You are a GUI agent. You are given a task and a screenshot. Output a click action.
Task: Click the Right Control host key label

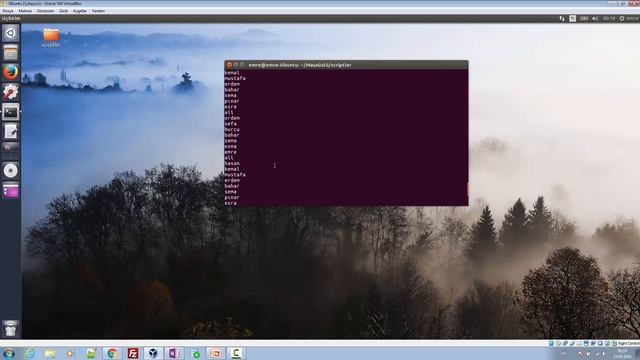[x=629, y=344]
